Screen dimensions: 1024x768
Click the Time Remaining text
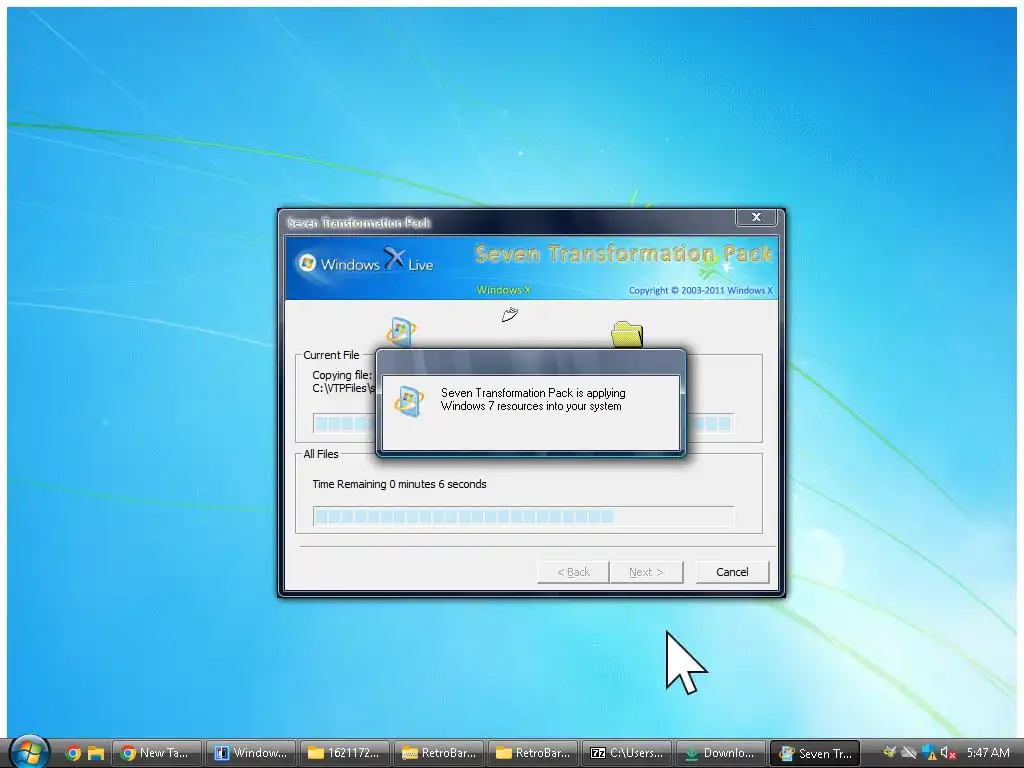click(399, 484)
